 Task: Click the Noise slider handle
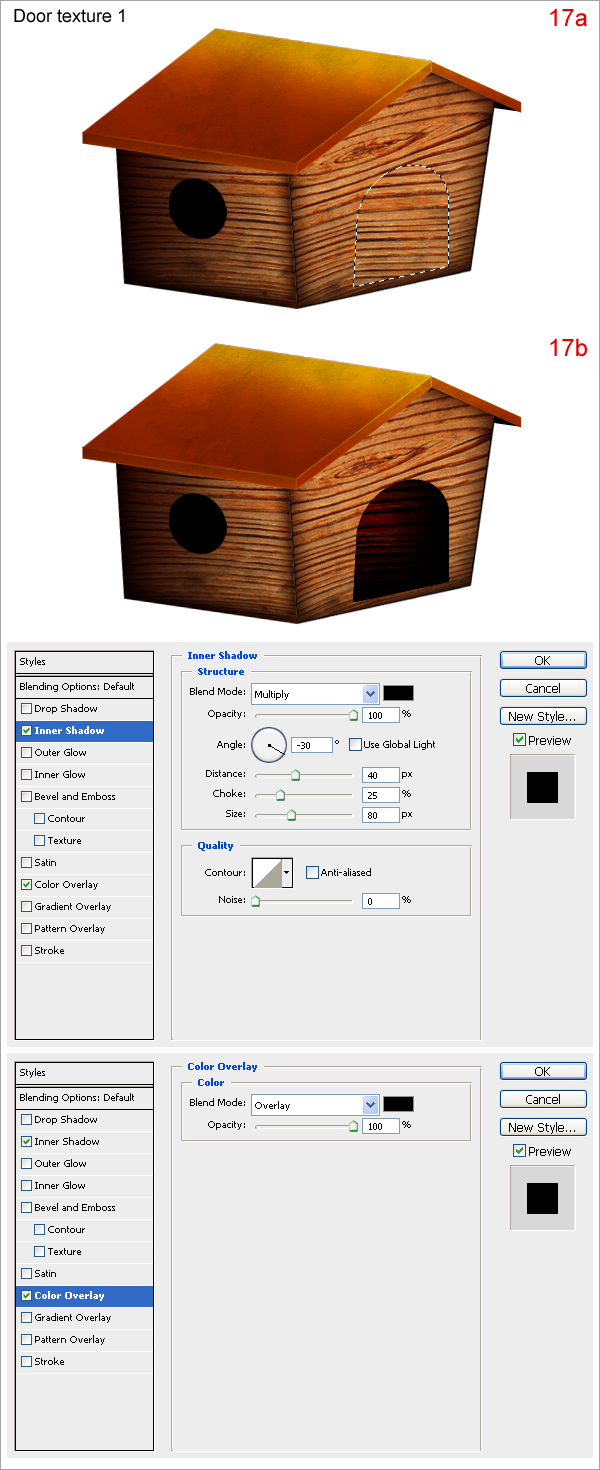click(255, 900)
